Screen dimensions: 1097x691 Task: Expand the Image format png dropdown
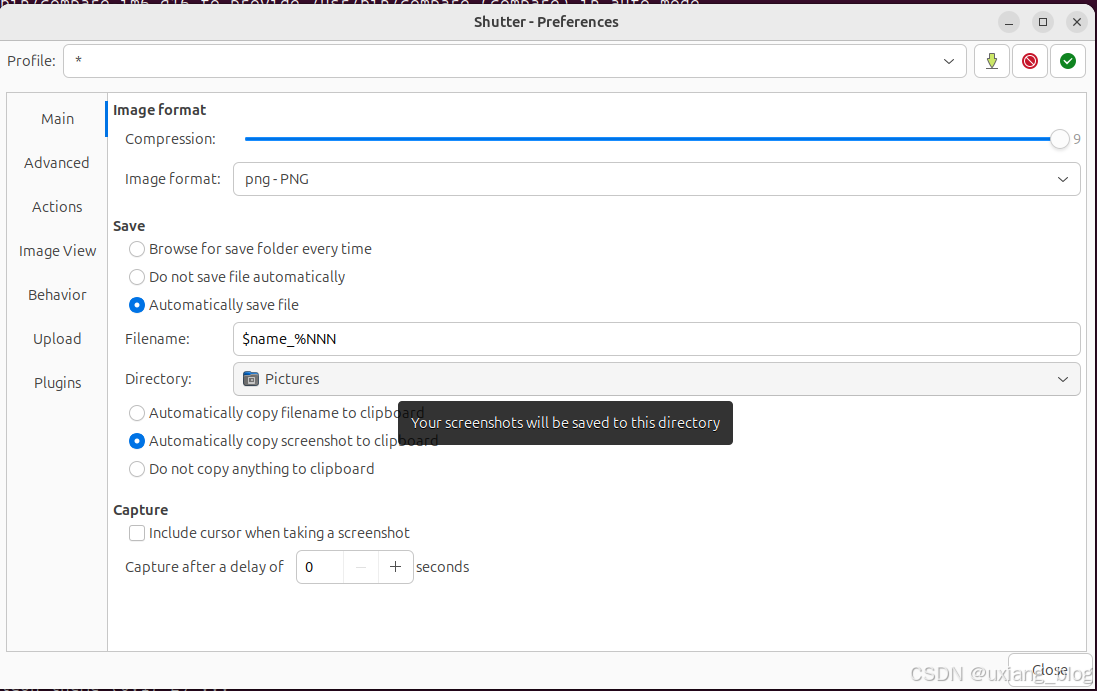point(656,179)
